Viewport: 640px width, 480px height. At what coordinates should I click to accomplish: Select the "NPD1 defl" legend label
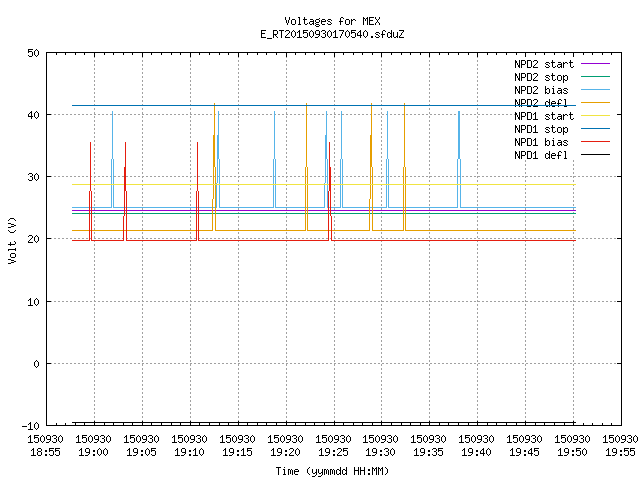[x=541, y=156]
